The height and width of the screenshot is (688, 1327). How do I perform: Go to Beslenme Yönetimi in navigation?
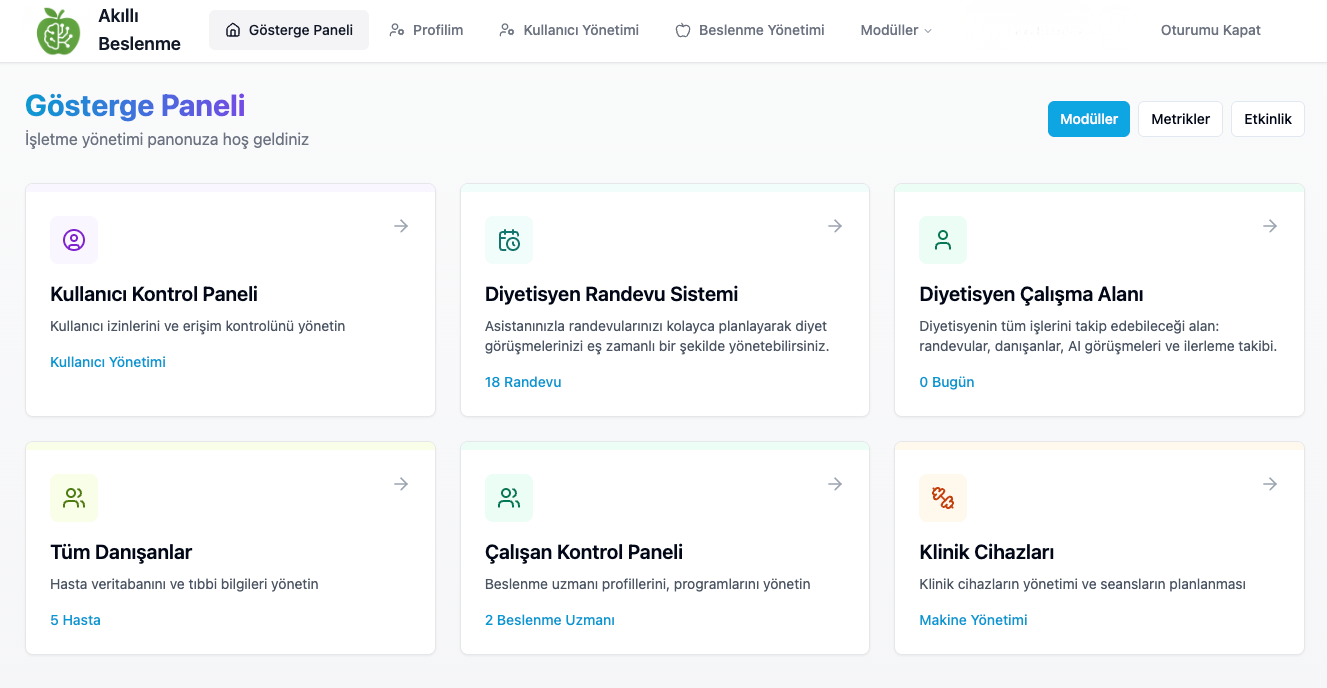pyautogui.click(x=750, y=30)
